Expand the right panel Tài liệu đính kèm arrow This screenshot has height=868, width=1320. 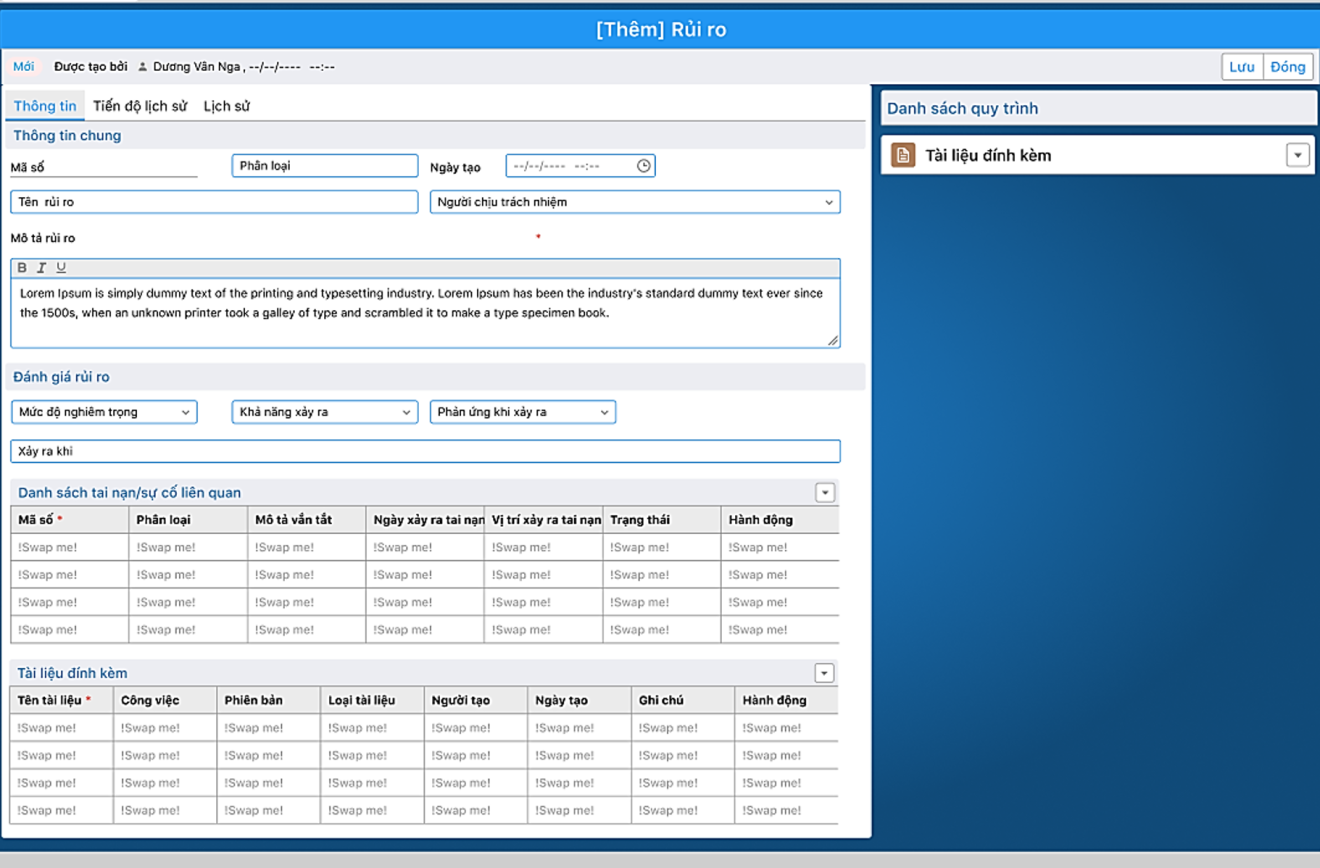pos(1297,155)
